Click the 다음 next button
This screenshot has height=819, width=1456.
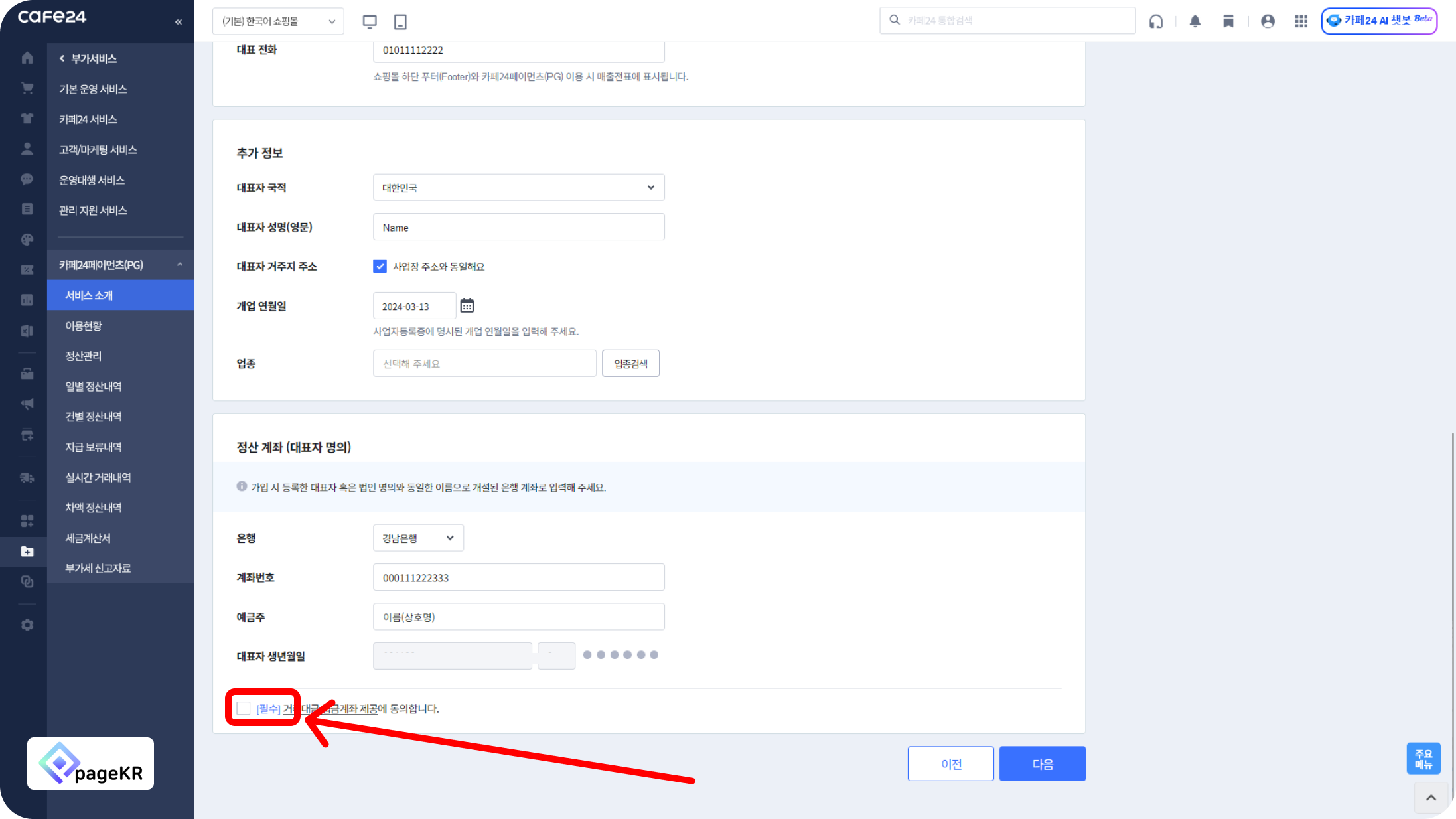(1042, 764)
